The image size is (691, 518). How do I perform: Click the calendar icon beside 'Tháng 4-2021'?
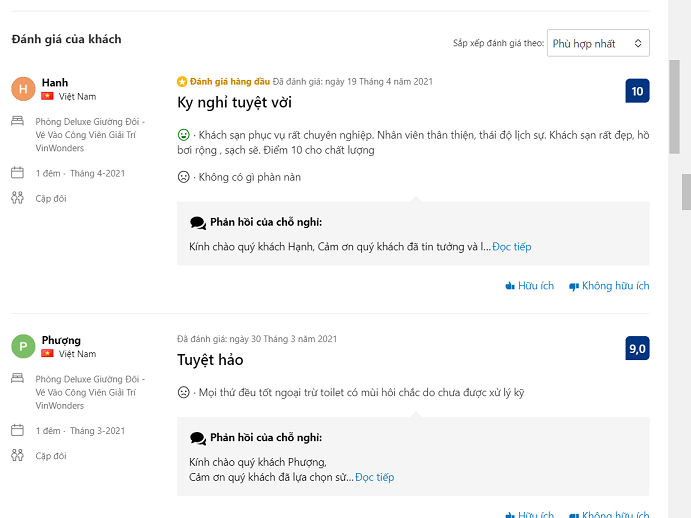(x=17, y=172)
